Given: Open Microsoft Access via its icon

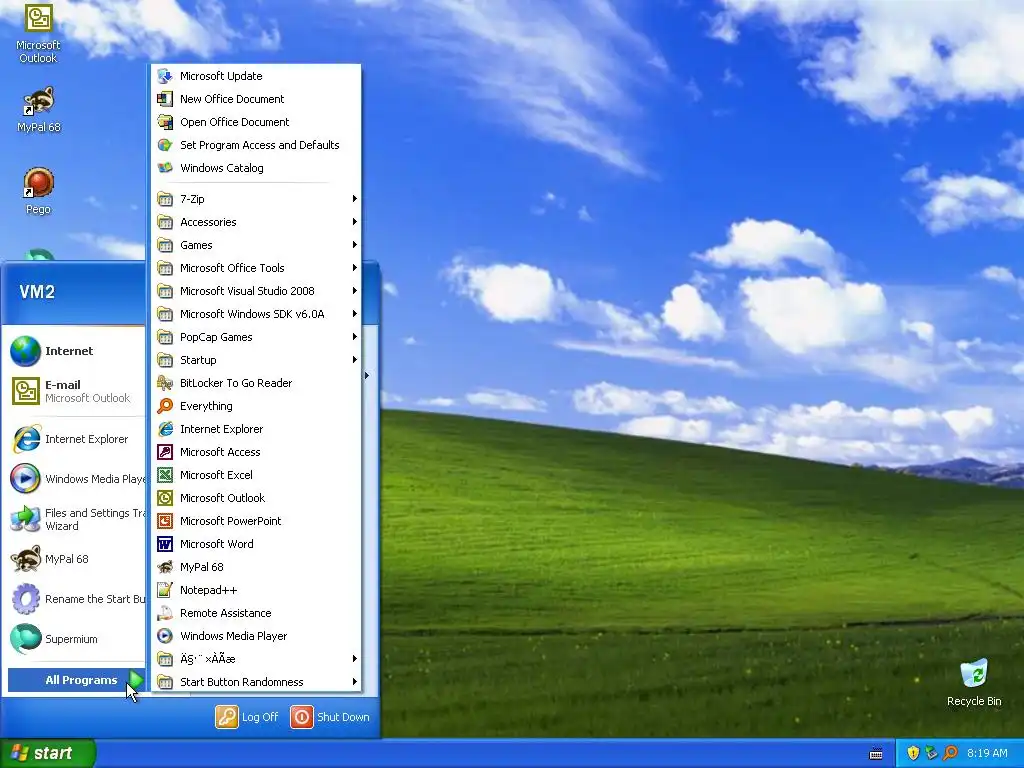Looking at the screenshot, I should [165, 452].
